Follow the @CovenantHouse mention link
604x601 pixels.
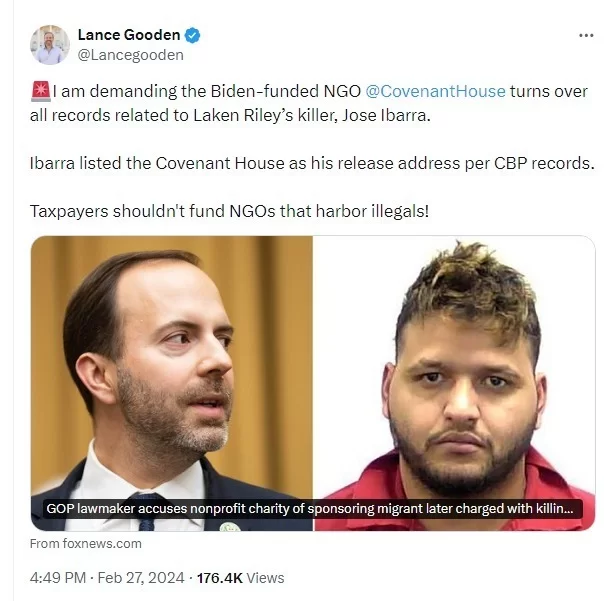(x=435, y=91)
